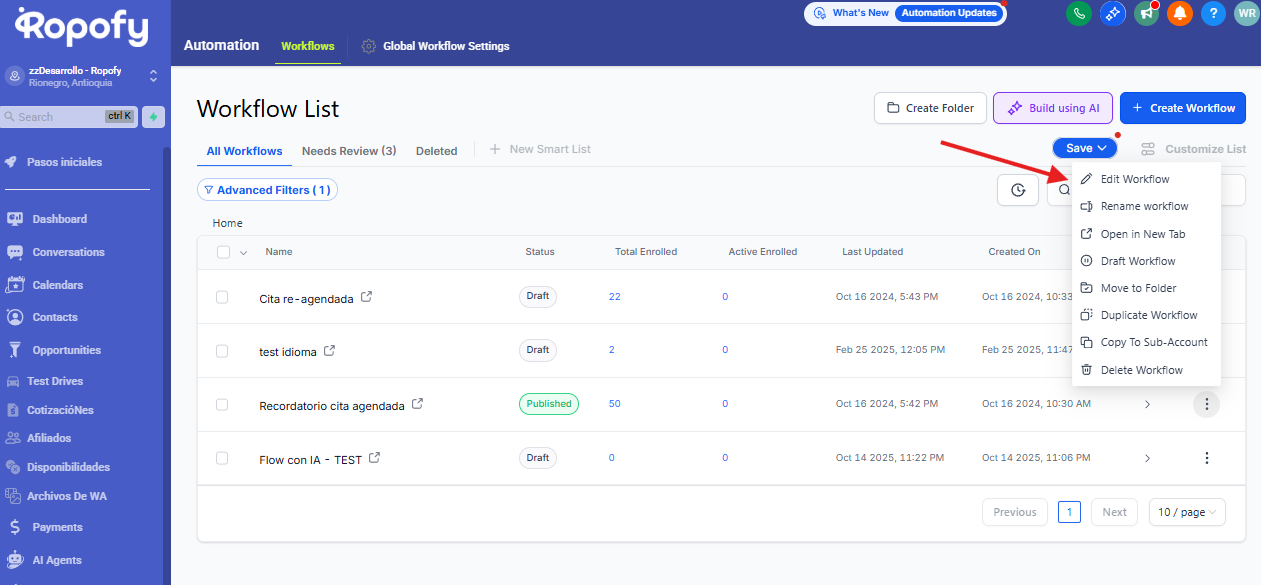Click the Build using AI button

[x=1052, y=108]
